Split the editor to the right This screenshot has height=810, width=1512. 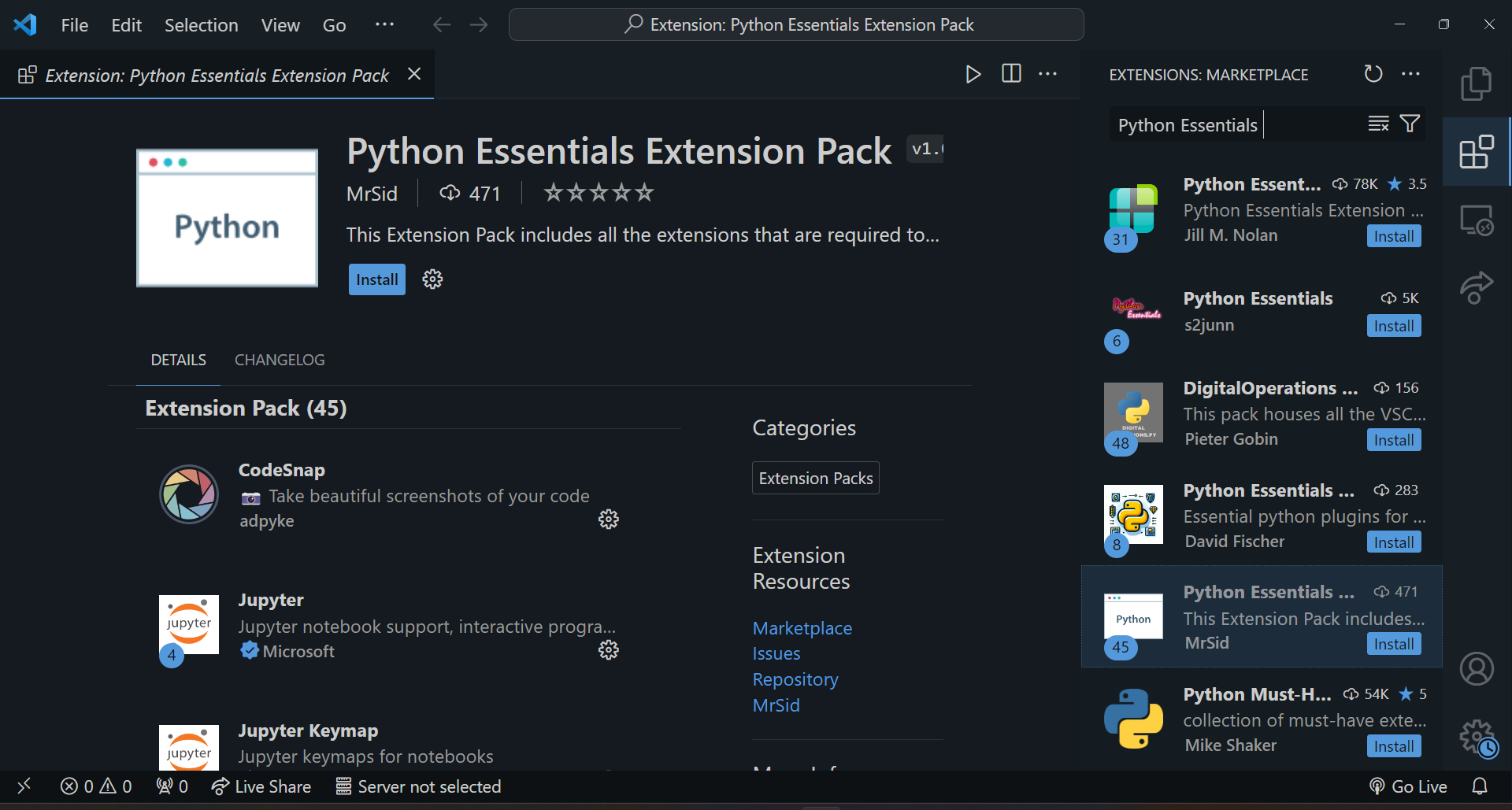(x=1011, y=74)
